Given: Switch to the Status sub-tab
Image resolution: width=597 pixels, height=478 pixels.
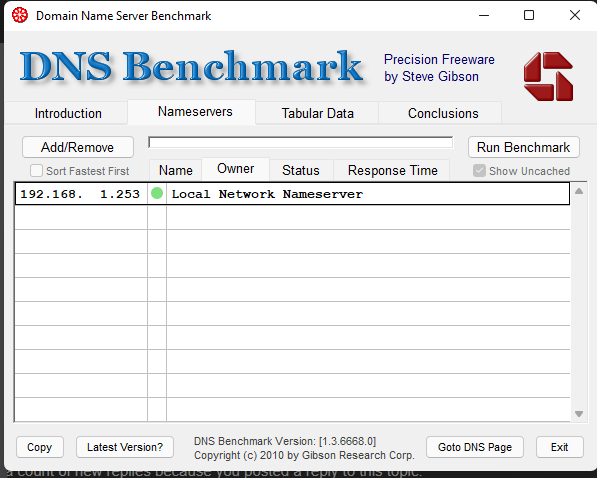Looking at the screenshot, I should (300, 170).
